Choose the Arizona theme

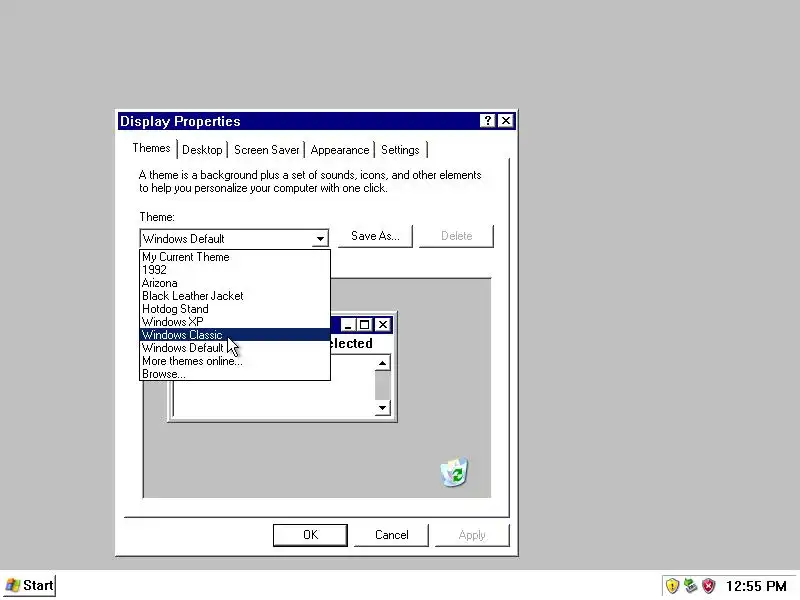[x=235, y=283]
